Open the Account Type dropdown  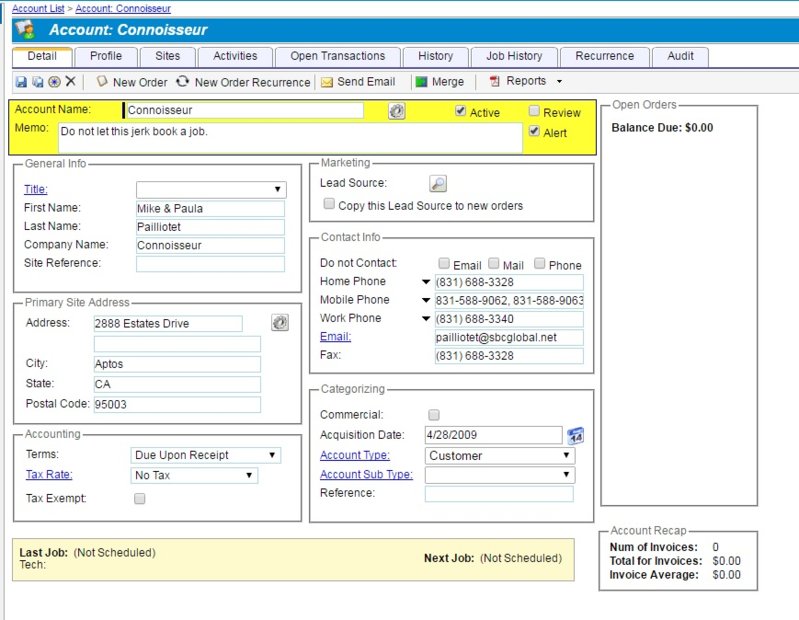pyautogui.click(x=499, y=455)
